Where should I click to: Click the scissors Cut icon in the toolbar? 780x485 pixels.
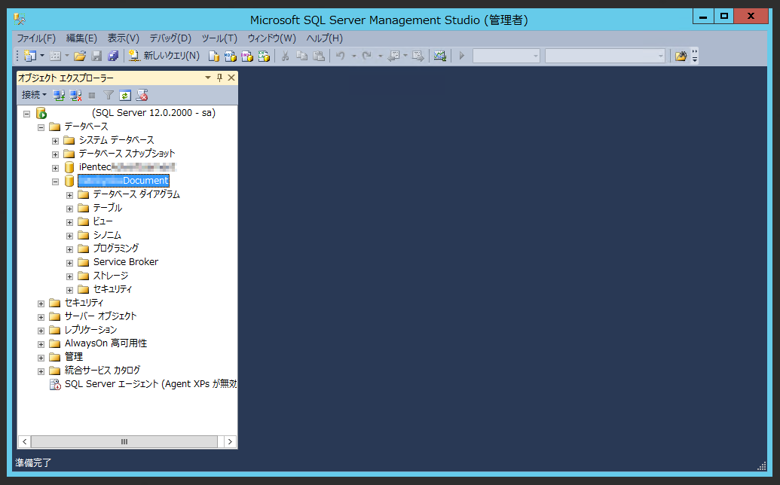[286, 56]
